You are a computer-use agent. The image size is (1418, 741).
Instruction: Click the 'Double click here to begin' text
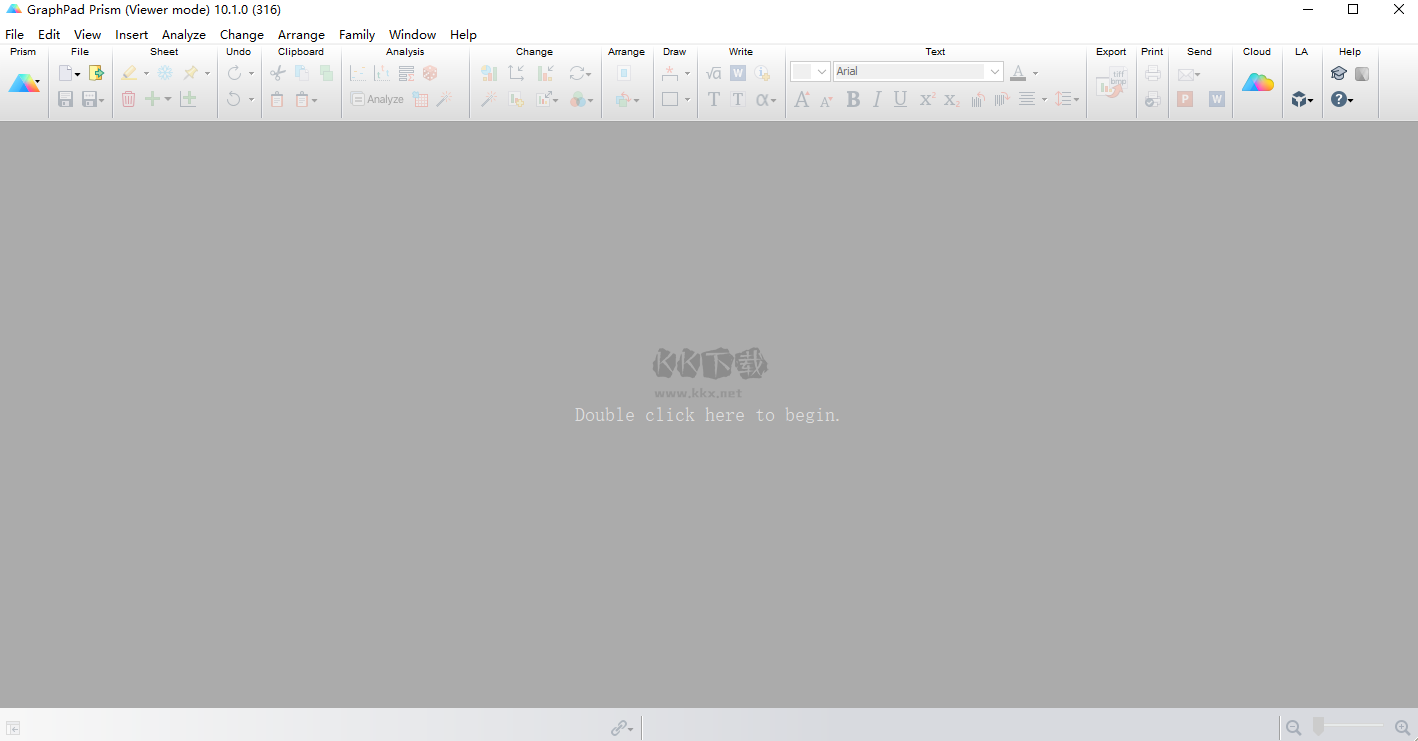(x=707, y=415)
